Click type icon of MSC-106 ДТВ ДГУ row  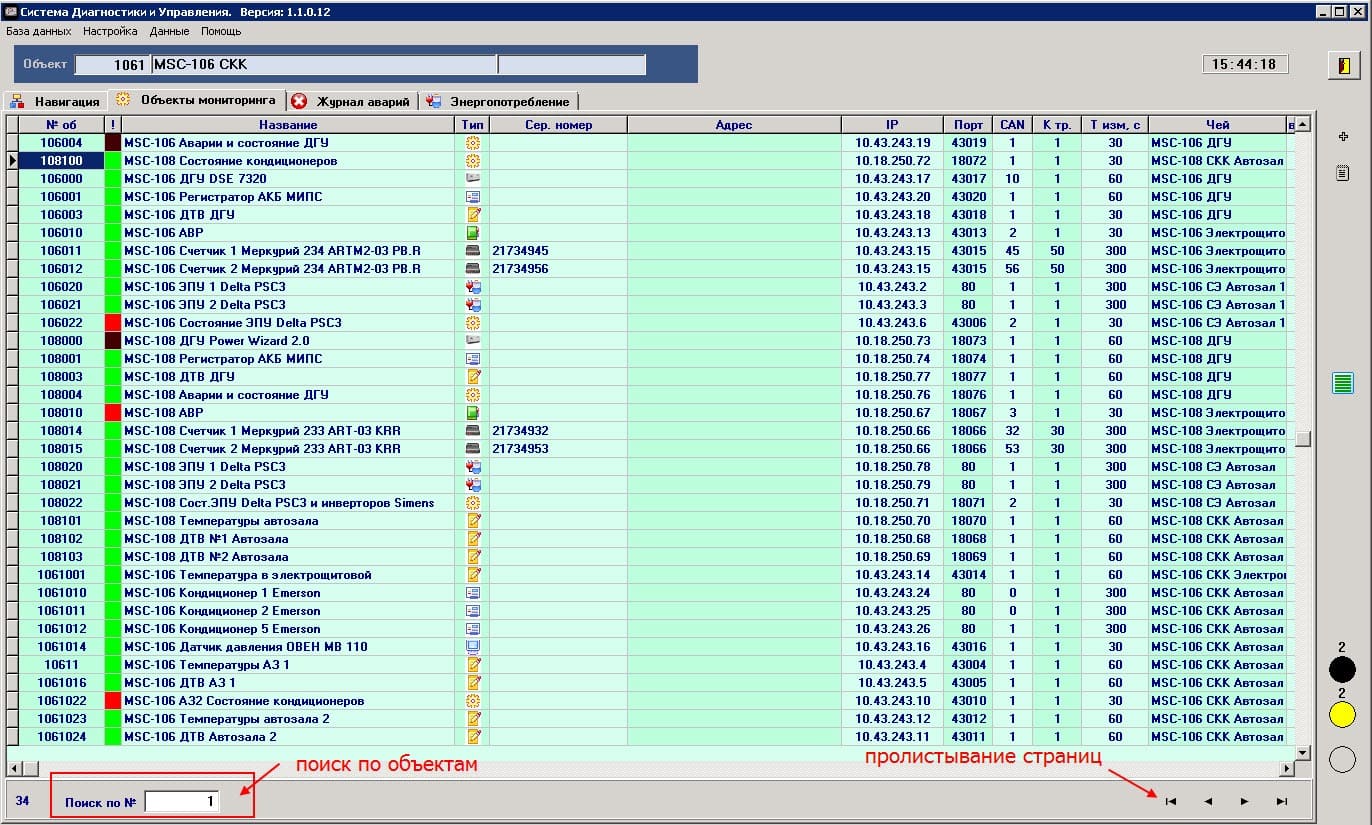click(x=473, y=215)
